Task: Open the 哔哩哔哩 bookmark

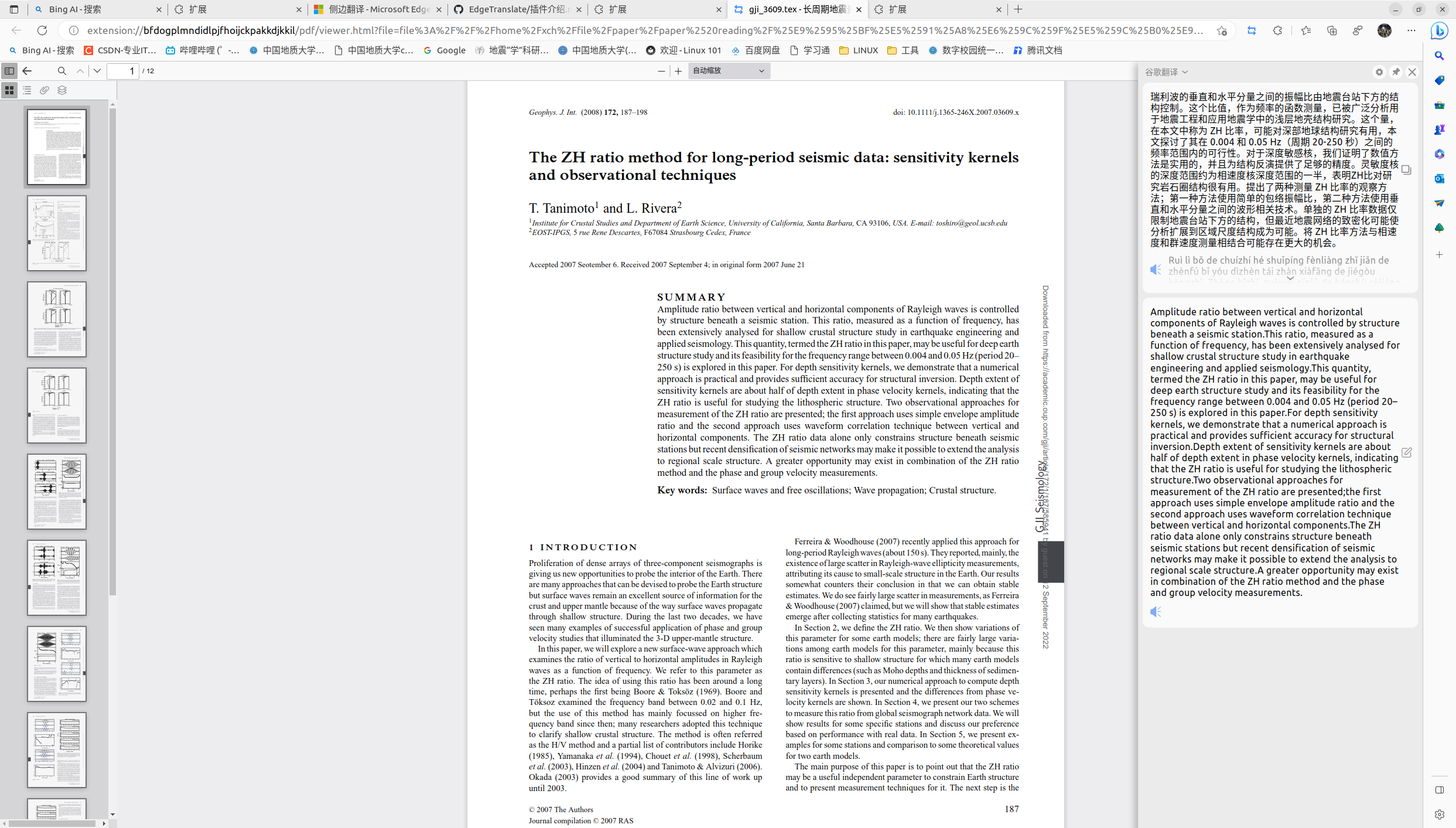Action: pos(203,50)
